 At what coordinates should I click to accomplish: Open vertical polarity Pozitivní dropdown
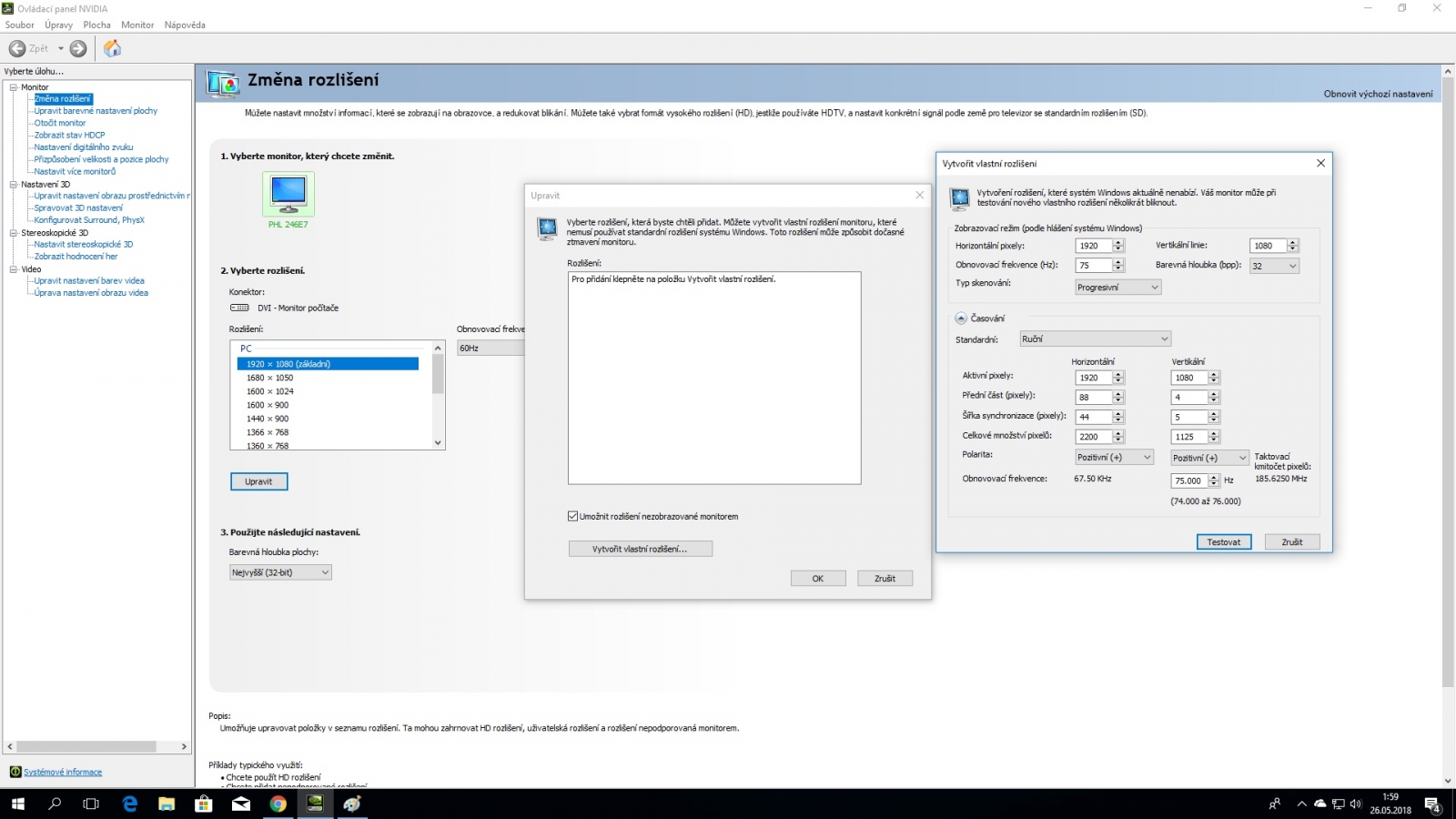pos(1209,458)
